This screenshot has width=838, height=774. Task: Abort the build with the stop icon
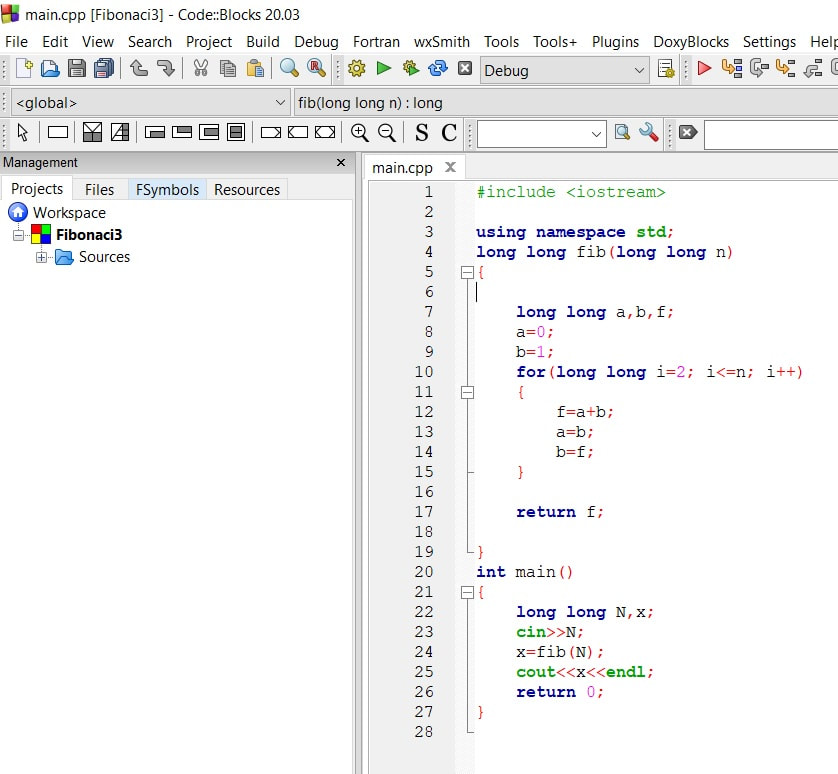point(465,68)
